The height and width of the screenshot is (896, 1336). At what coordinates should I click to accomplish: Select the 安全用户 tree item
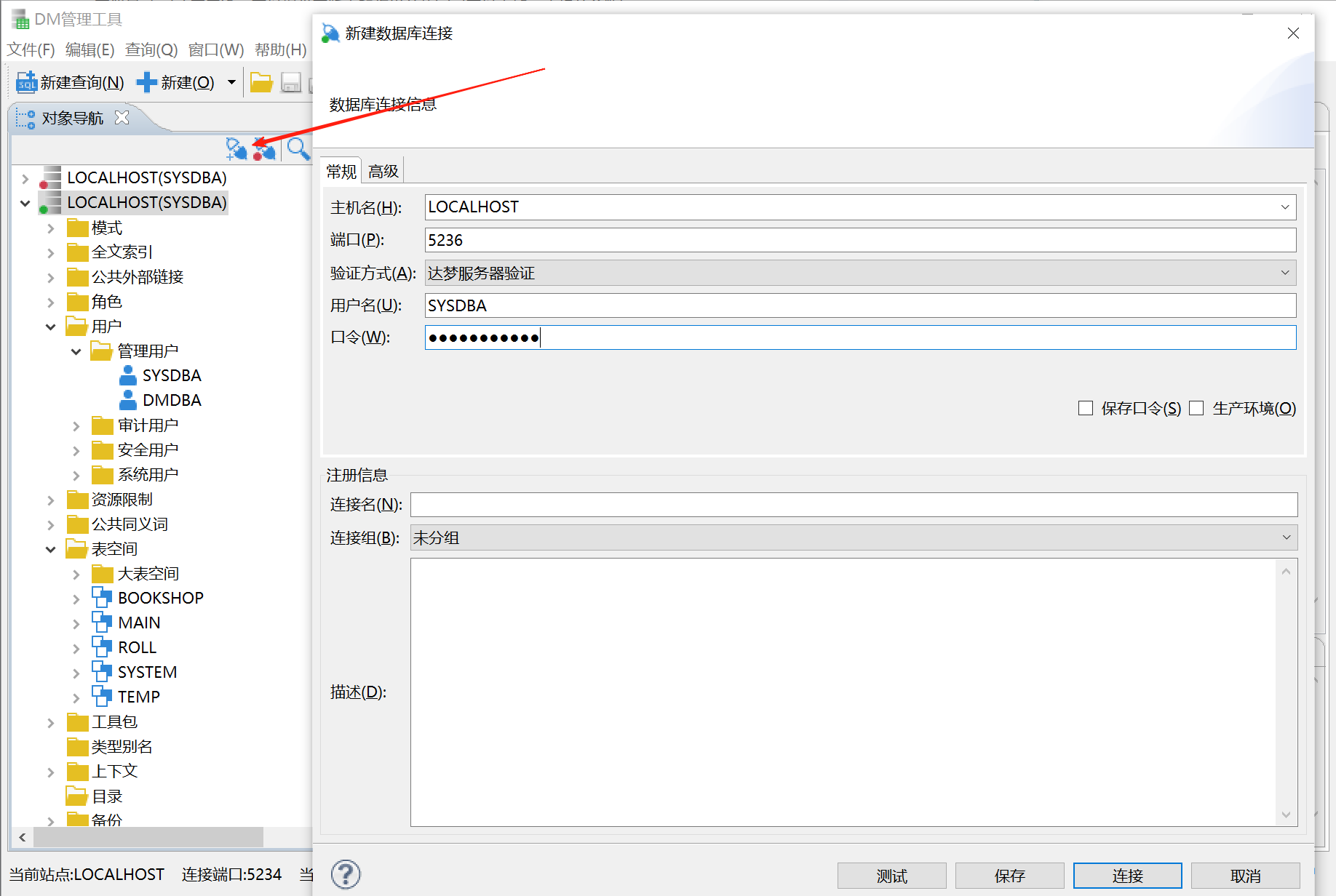tap(148, 450)
